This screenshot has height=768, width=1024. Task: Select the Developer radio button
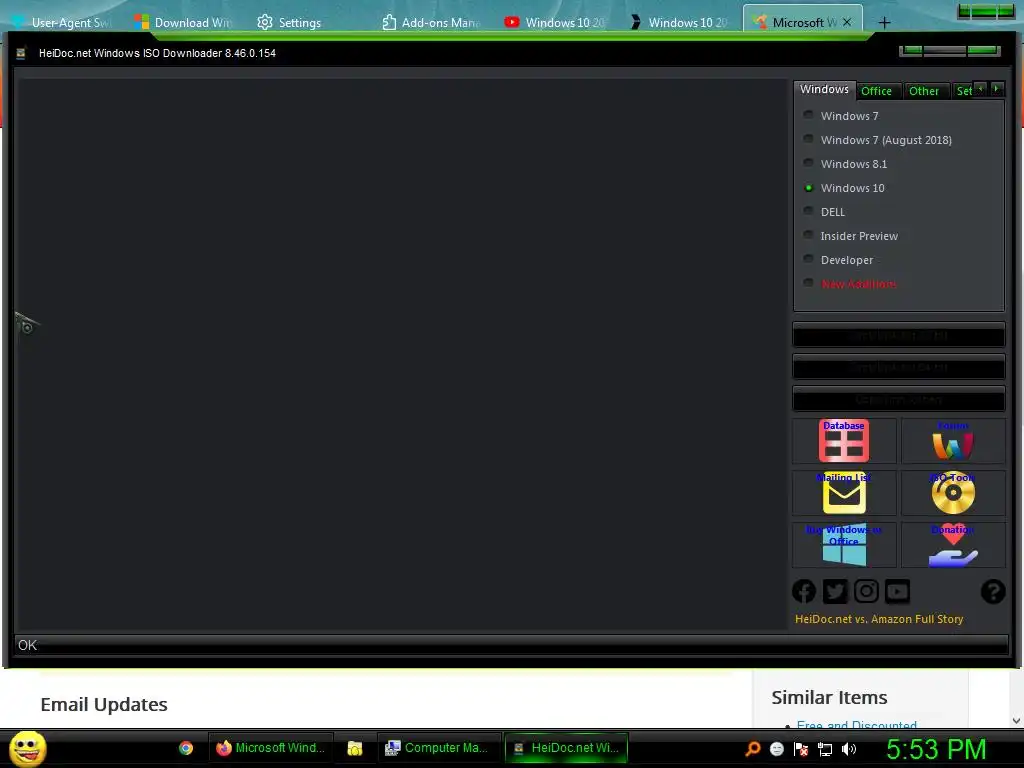(808, 259)
